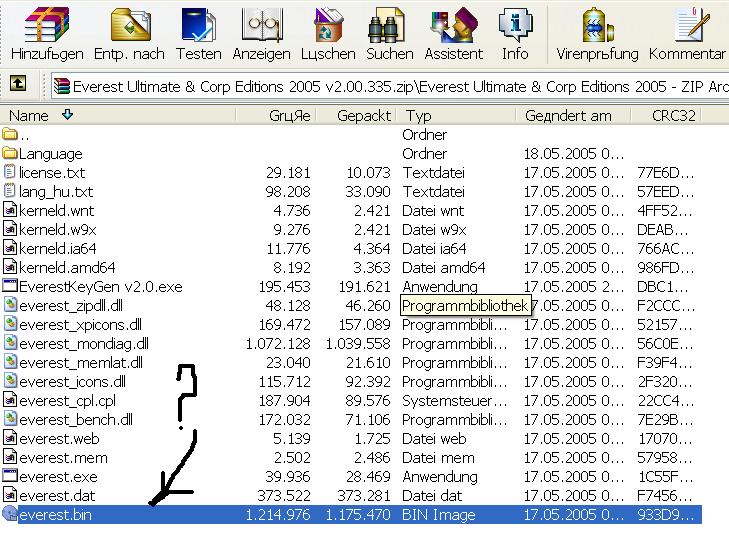The image size is (729, 536).
Task: Sort by Größe size column
Action: pyautogui.click(x=276, y=115)
